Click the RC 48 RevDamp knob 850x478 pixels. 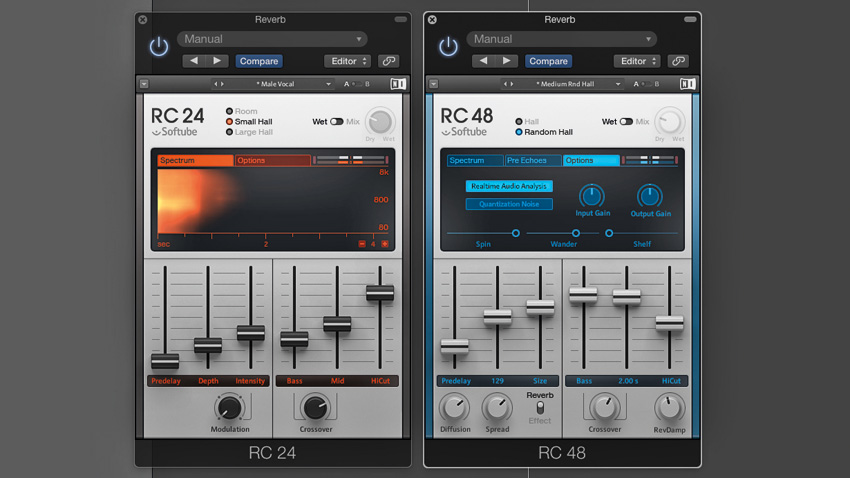point(669,408)
